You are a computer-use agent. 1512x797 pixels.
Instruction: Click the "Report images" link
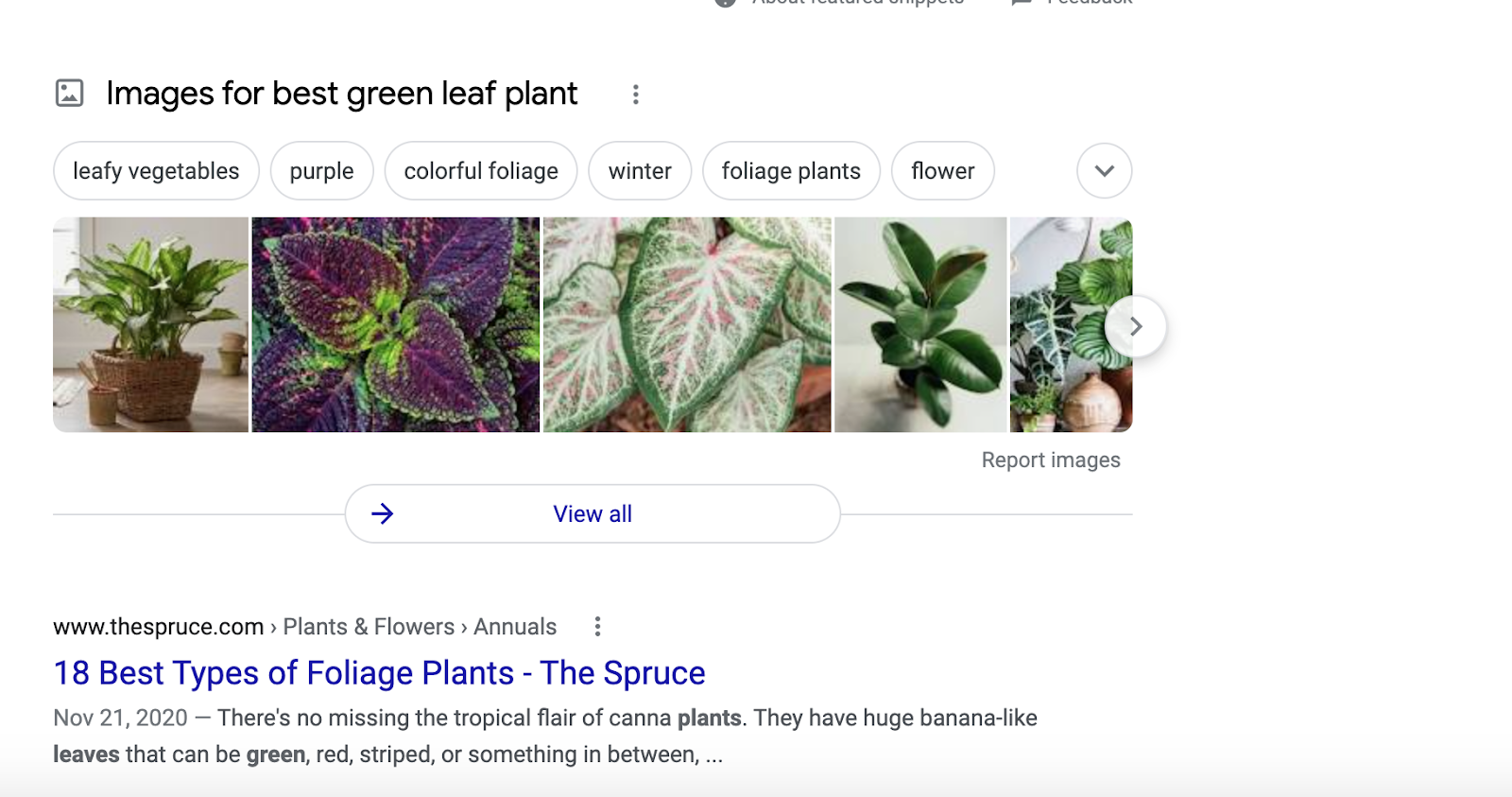1051,460
